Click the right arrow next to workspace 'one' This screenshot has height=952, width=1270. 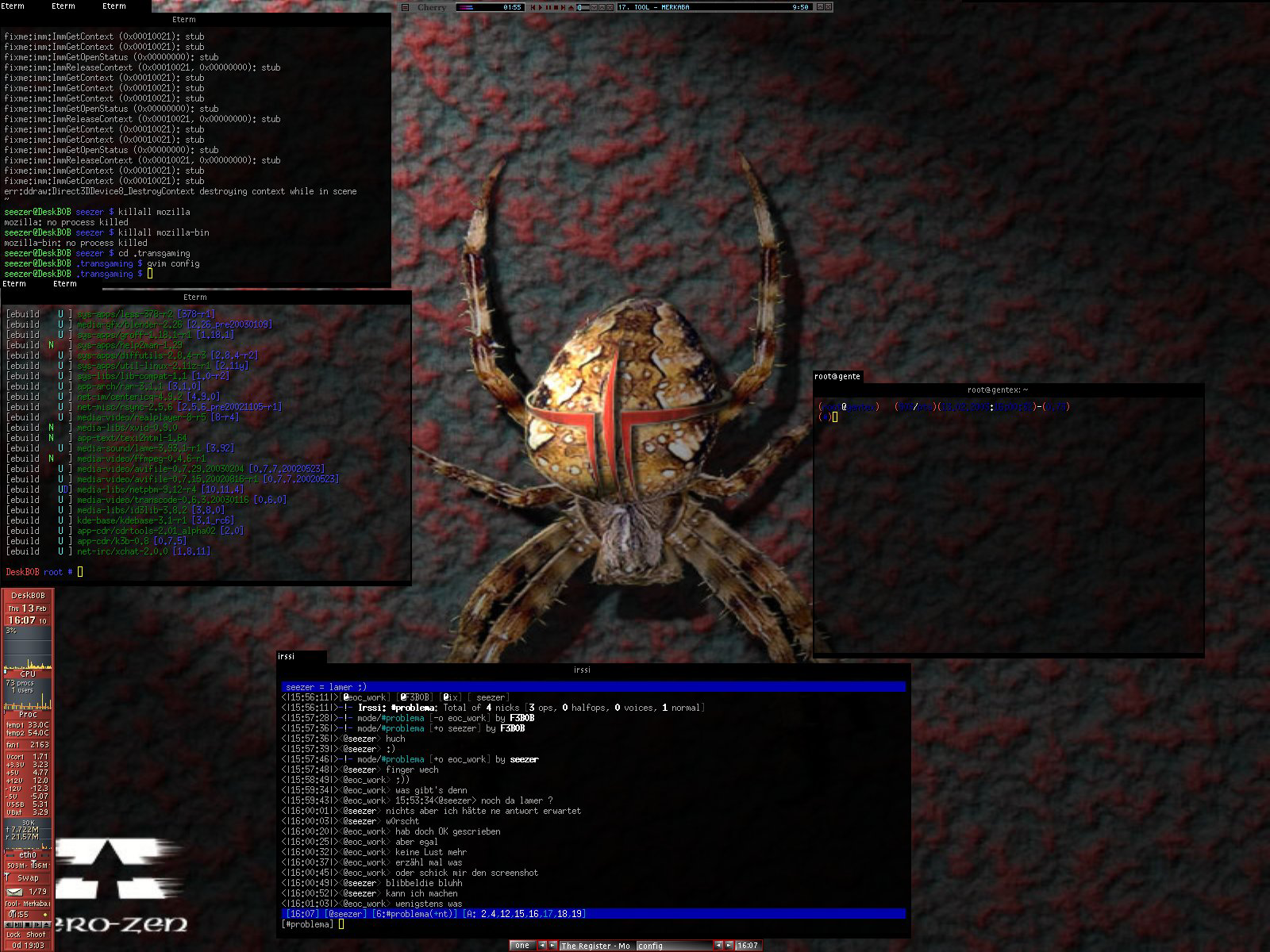pos(552,946)
